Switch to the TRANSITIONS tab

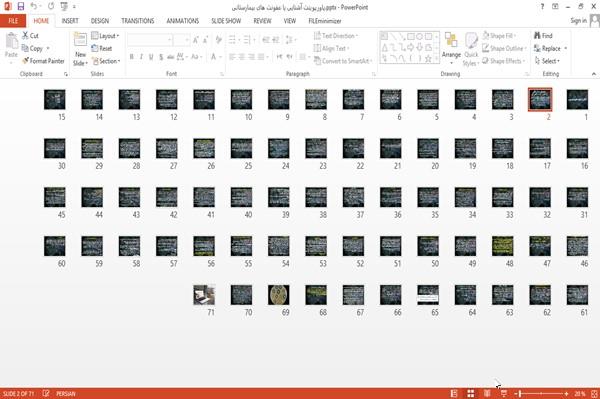(x=138, y=21)
